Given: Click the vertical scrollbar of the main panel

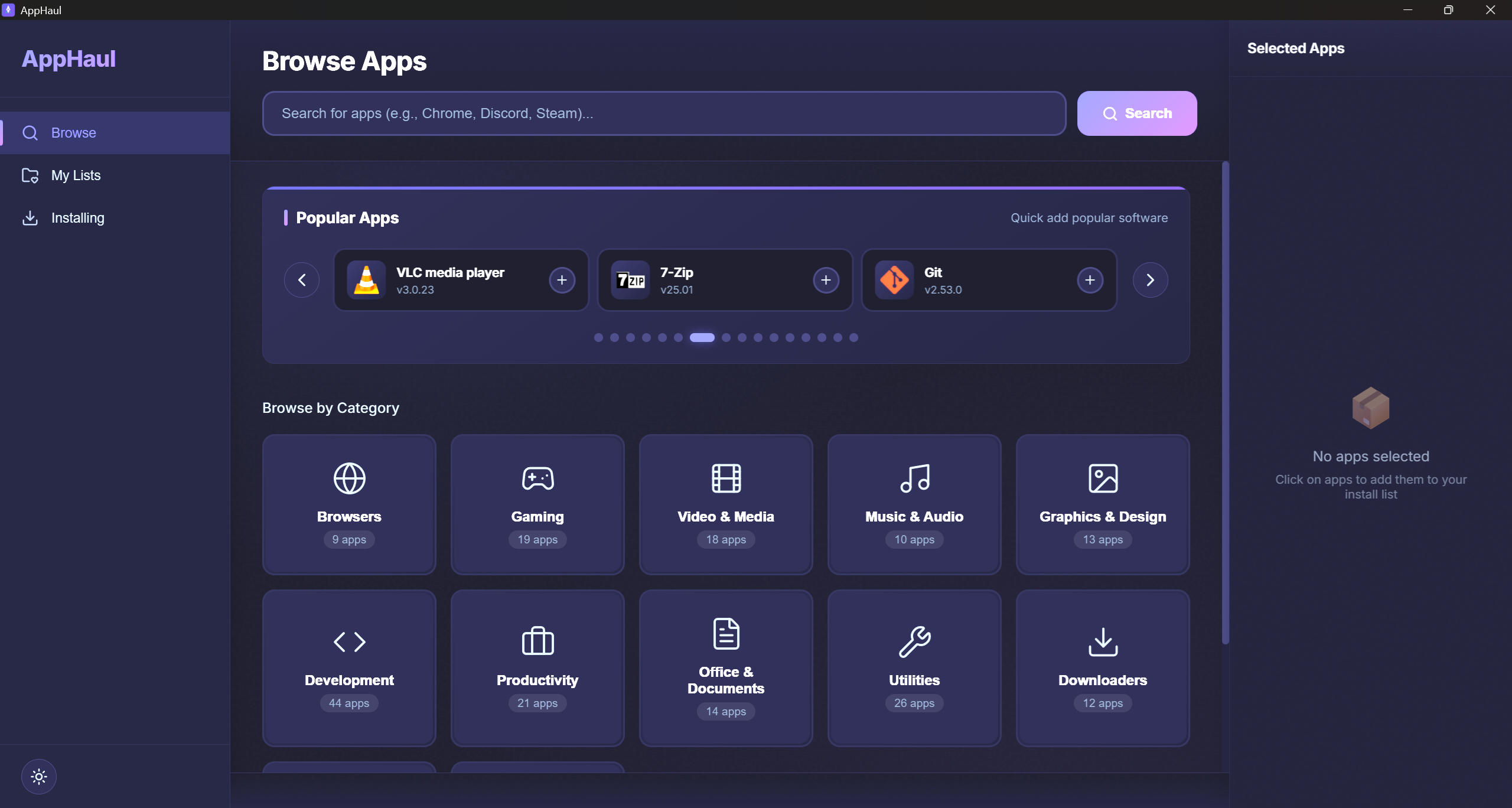Looking at the screenshot, I should 1226,402.
